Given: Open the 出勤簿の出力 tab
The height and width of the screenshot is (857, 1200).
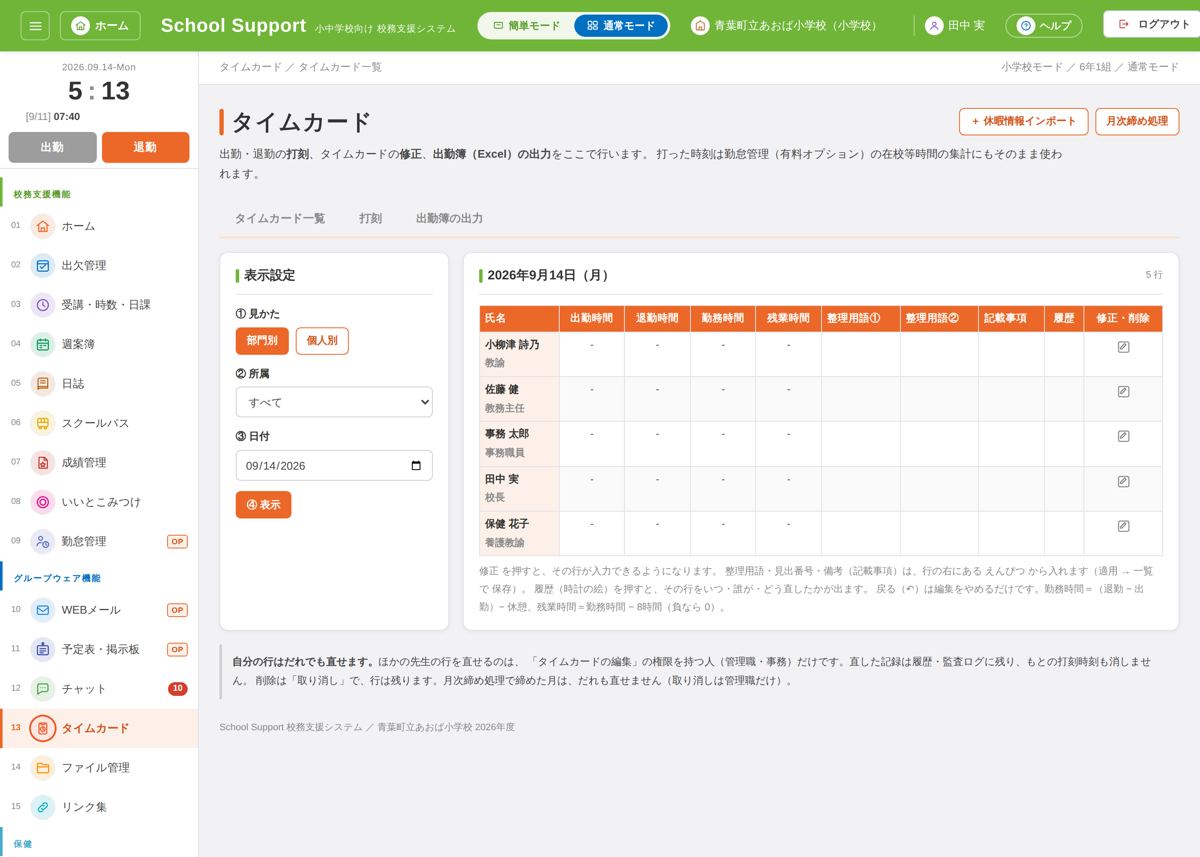Looking at the screenshot, I should point(449,218).
